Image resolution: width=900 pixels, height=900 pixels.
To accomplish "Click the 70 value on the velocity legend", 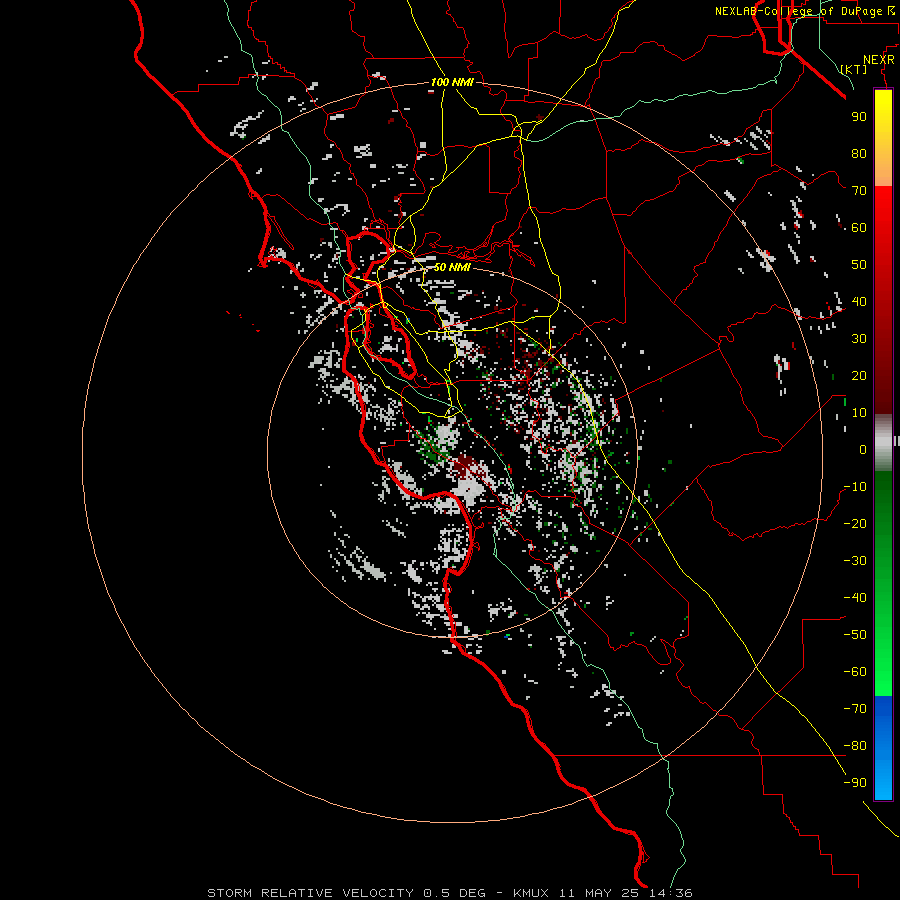I will (x=859, y=191).
